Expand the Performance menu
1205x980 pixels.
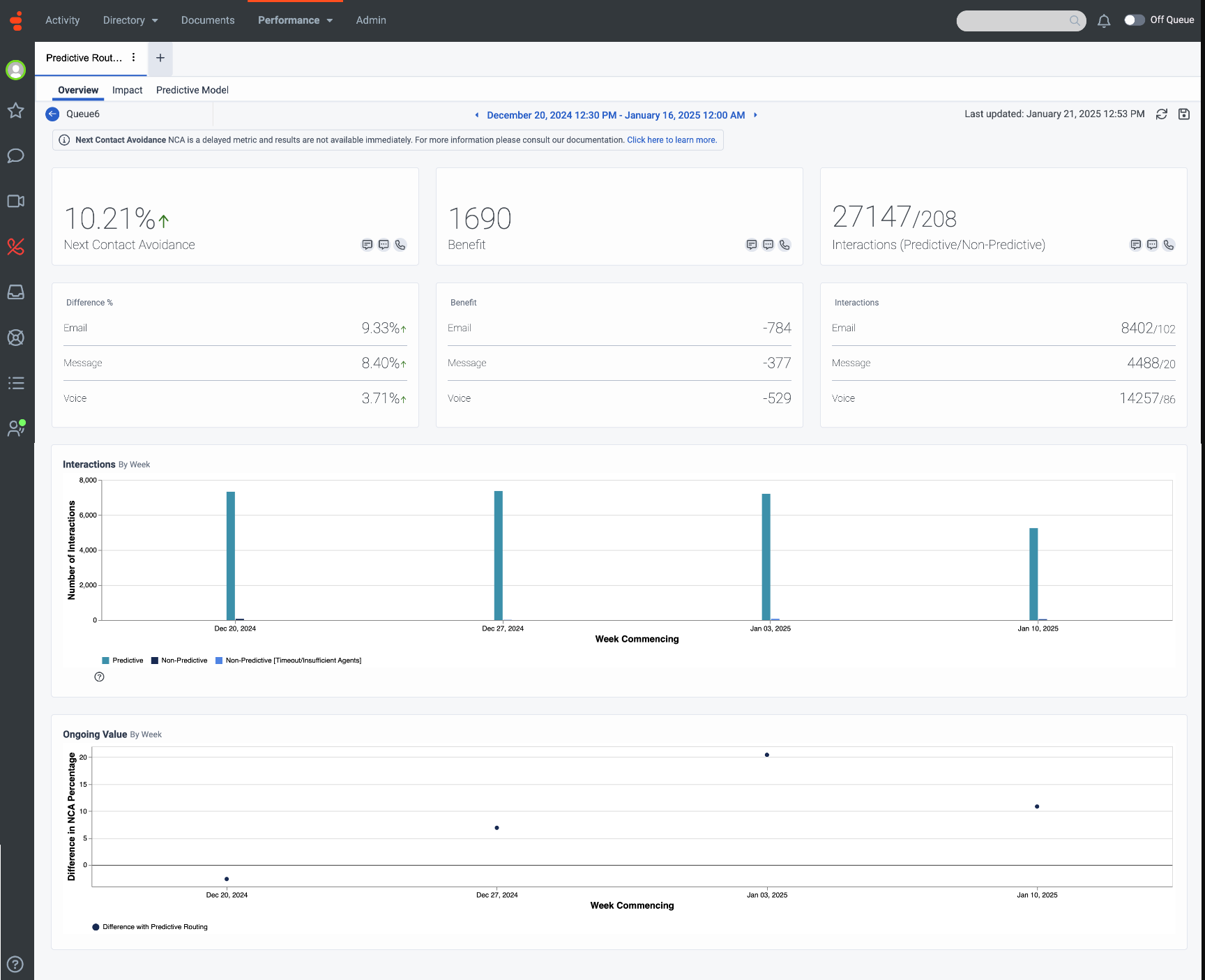295,20
